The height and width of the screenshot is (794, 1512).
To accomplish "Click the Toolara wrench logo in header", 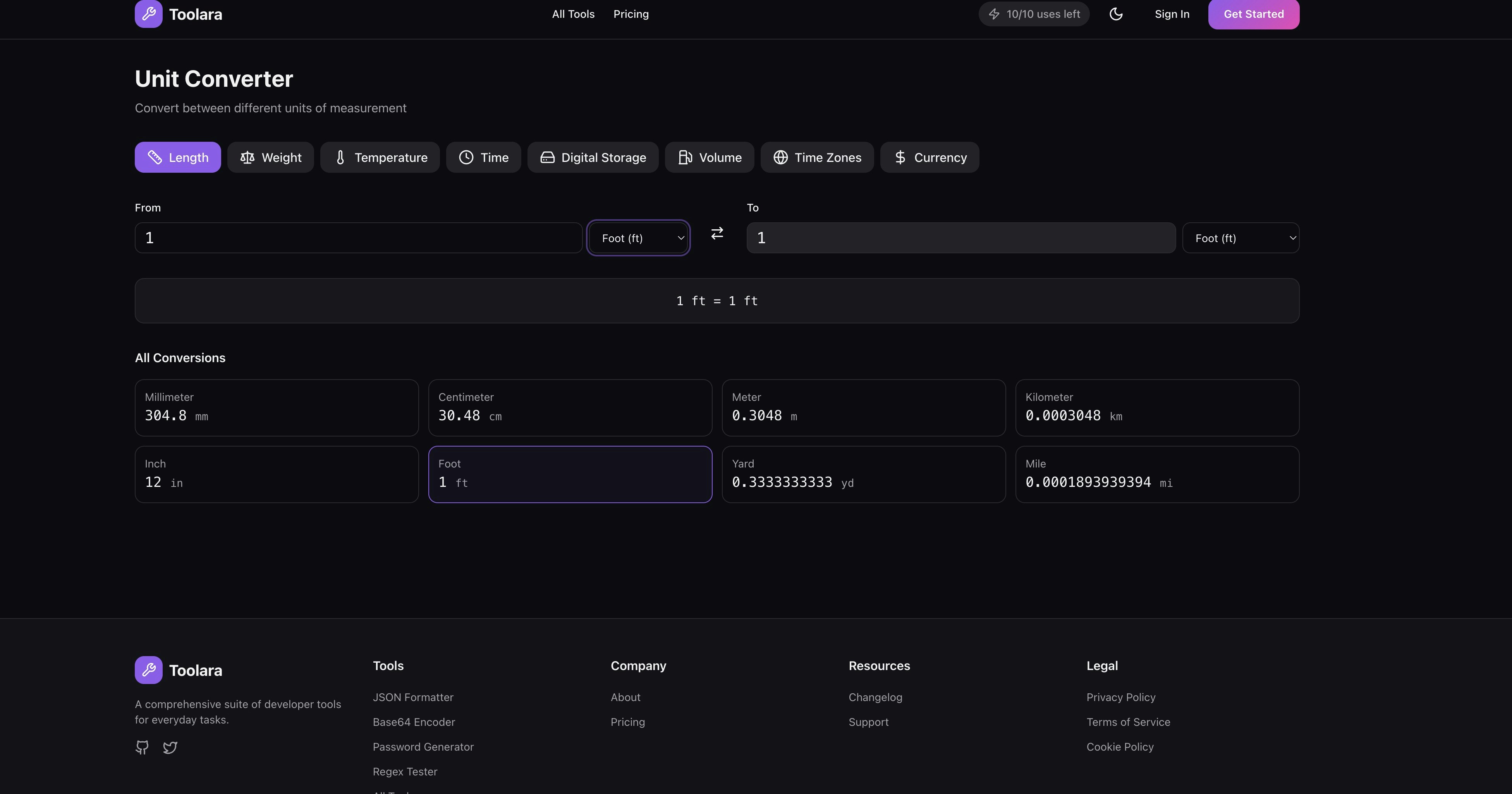I will (148, 14).
